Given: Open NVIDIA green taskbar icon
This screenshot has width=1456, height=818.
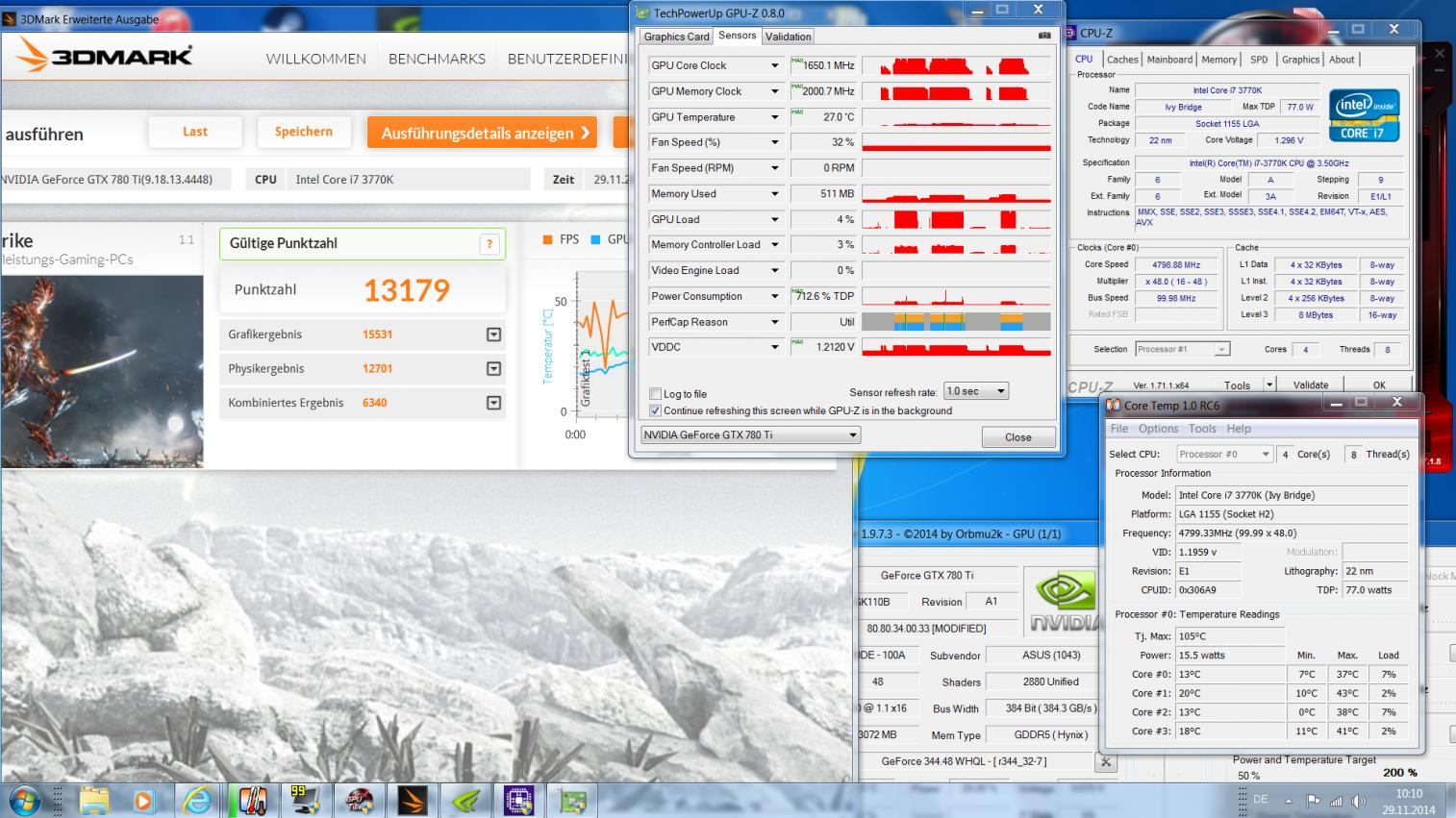Looking at the screenshot, I should (465, 800).
